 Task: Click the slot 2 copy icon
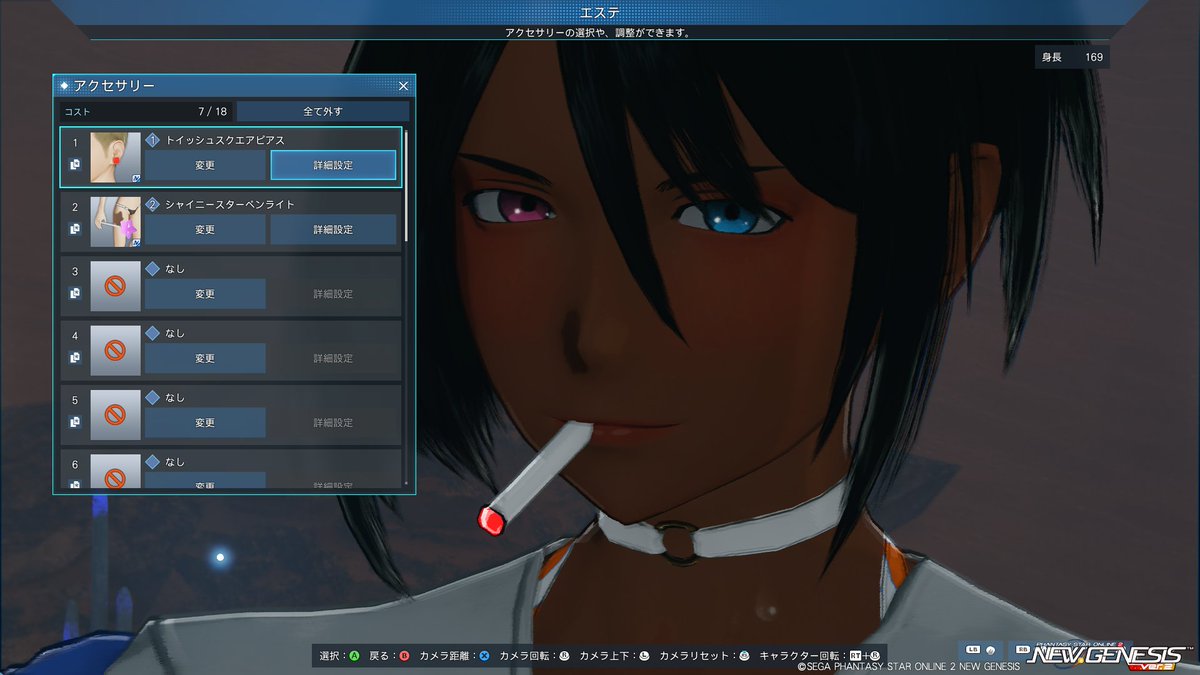pyautogui.click(x=75, y=229)
